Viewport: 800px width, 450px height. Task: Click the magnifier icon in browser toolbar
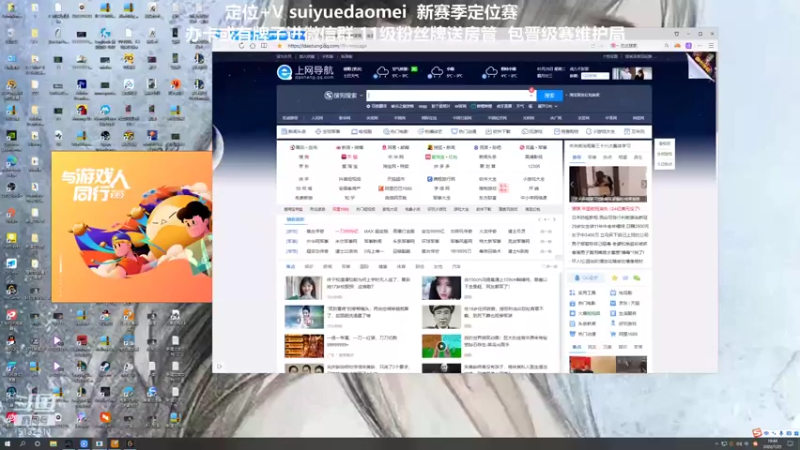pyautogui.click(x=666, y=46)
